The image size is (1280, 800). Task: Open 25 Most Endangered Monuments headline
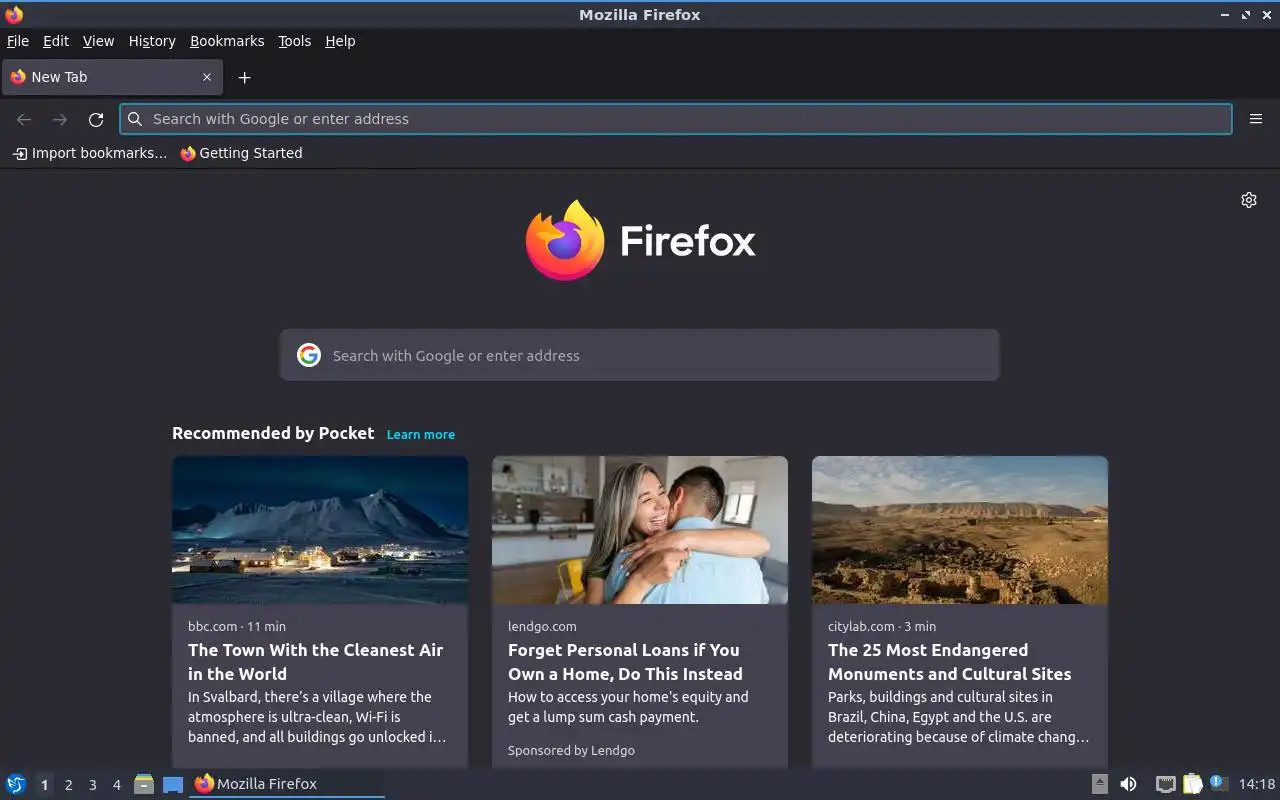click(x=950, y=662)
